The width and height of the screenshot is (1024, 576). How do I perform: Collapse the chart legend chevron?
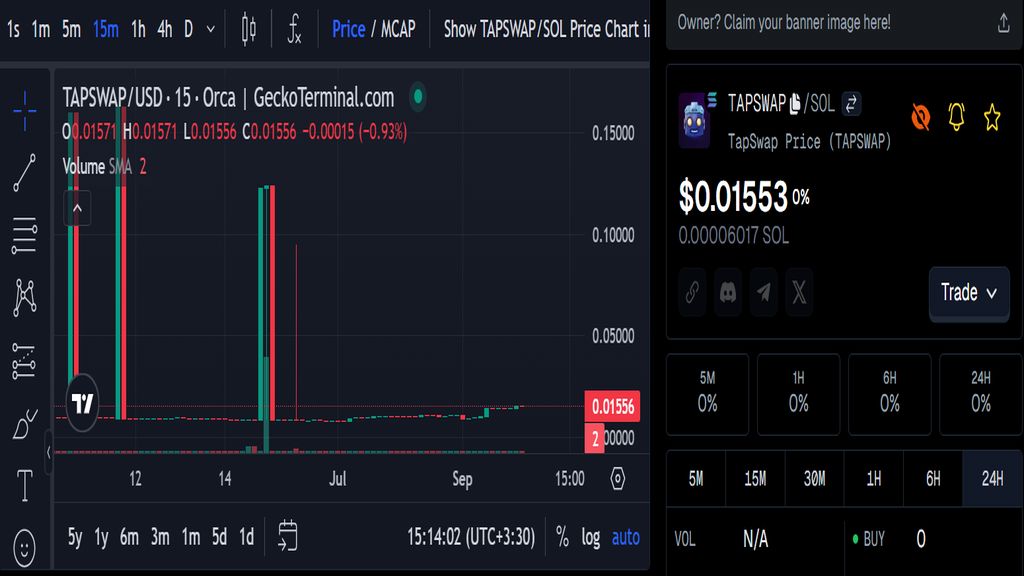click(x=77, y=208)
